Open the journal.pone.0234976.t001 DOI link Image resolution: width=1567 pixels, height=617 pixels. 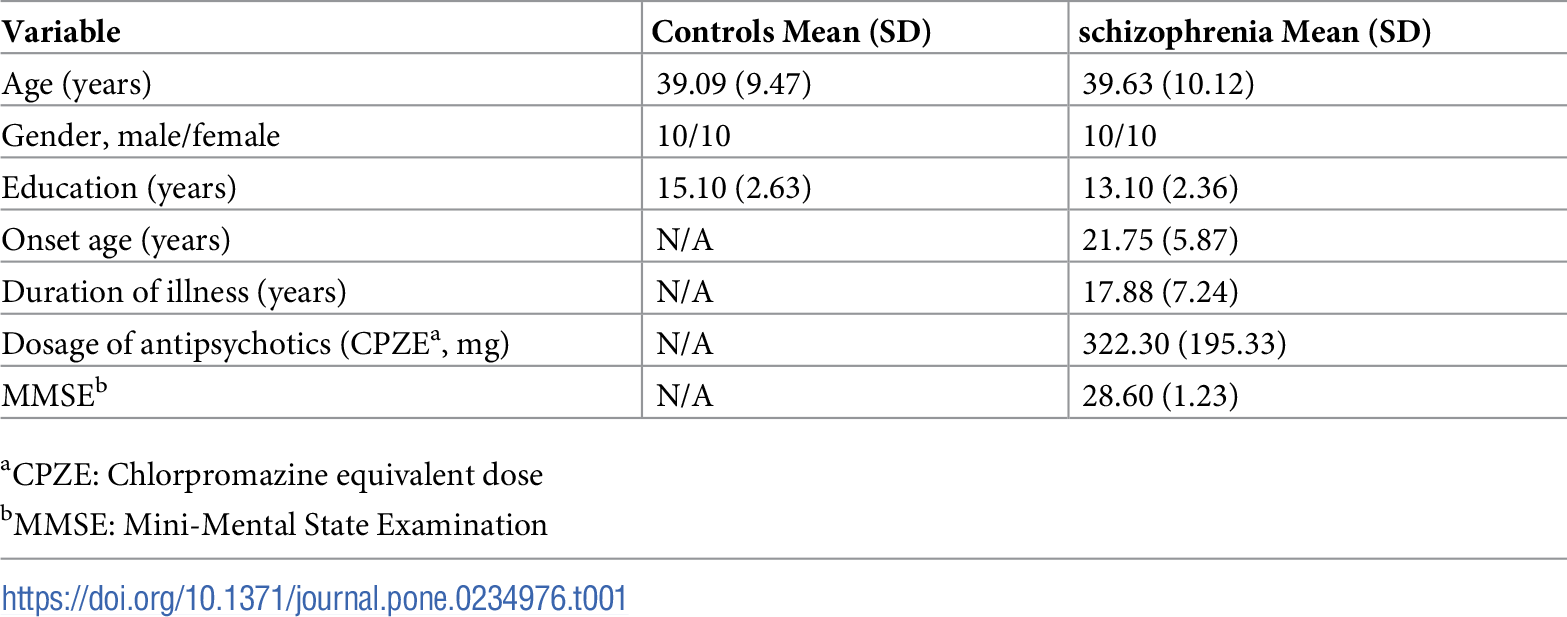[x=315, y=599]
